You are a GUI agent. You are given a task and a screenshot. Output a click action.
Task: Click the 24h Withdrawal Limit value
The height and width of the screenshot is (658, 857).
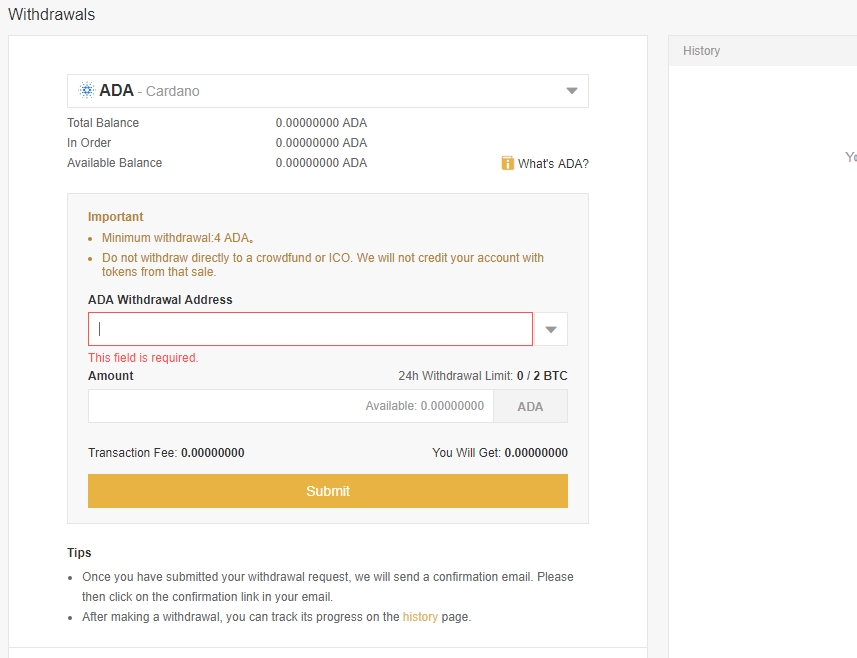pos(542,376)
